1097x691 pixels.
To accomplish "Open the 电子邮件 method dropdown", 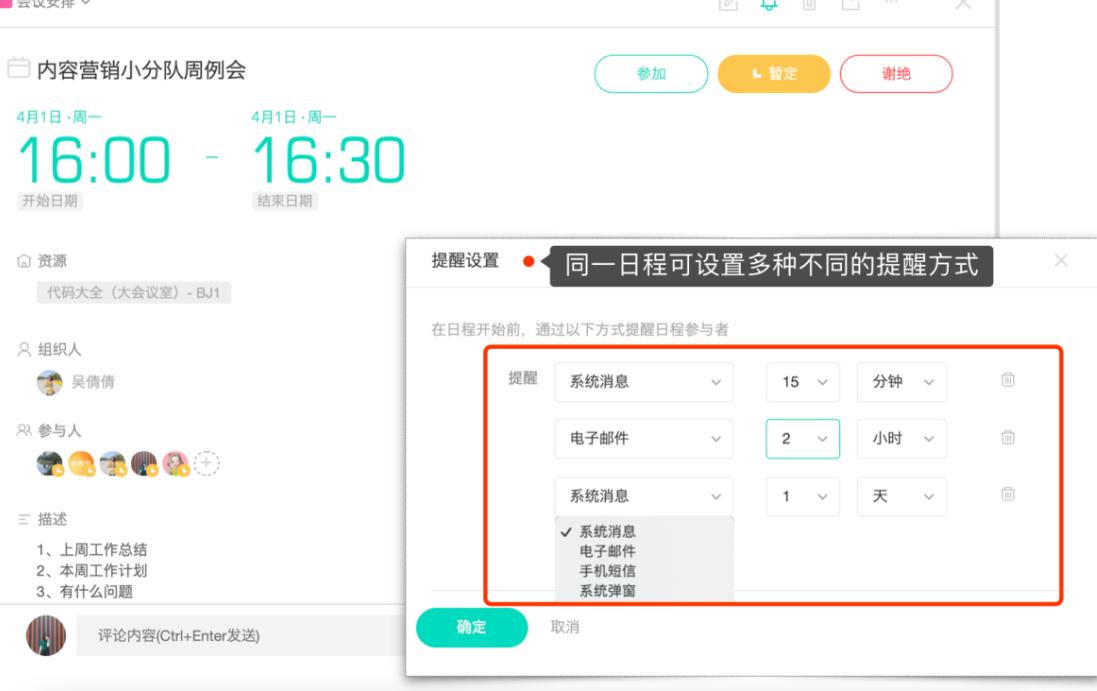I will (x=644, y=439).
